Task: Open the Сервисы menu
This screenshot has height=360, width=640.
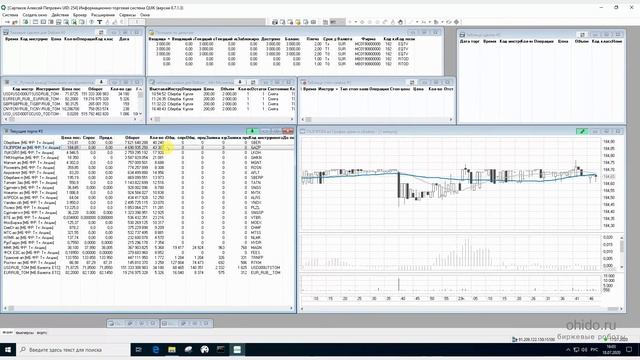Action: [127, 15]
